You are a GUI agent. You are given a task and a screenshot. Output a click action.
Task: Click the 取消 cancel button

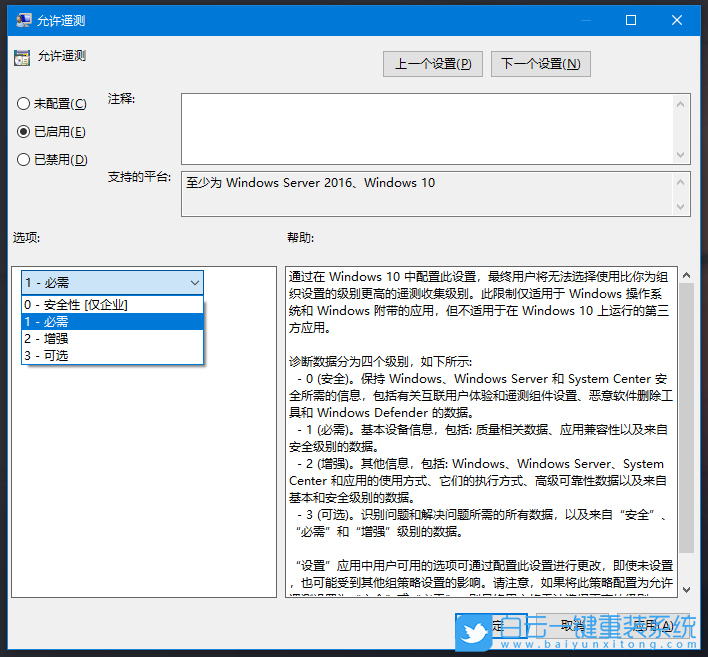click(x=573, y=626)
